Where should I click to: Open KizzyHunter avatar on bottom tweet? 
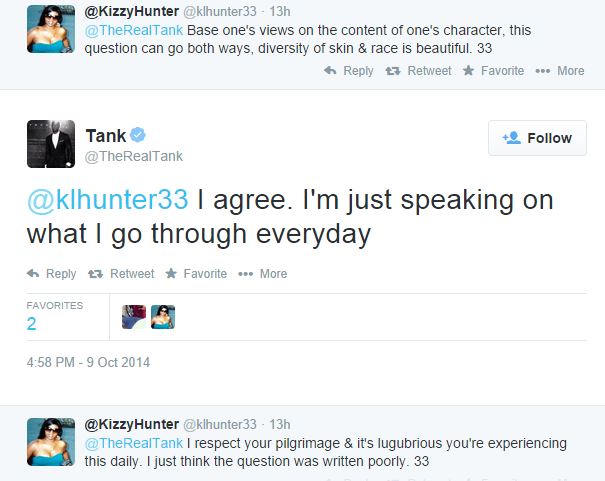[50, 441]
